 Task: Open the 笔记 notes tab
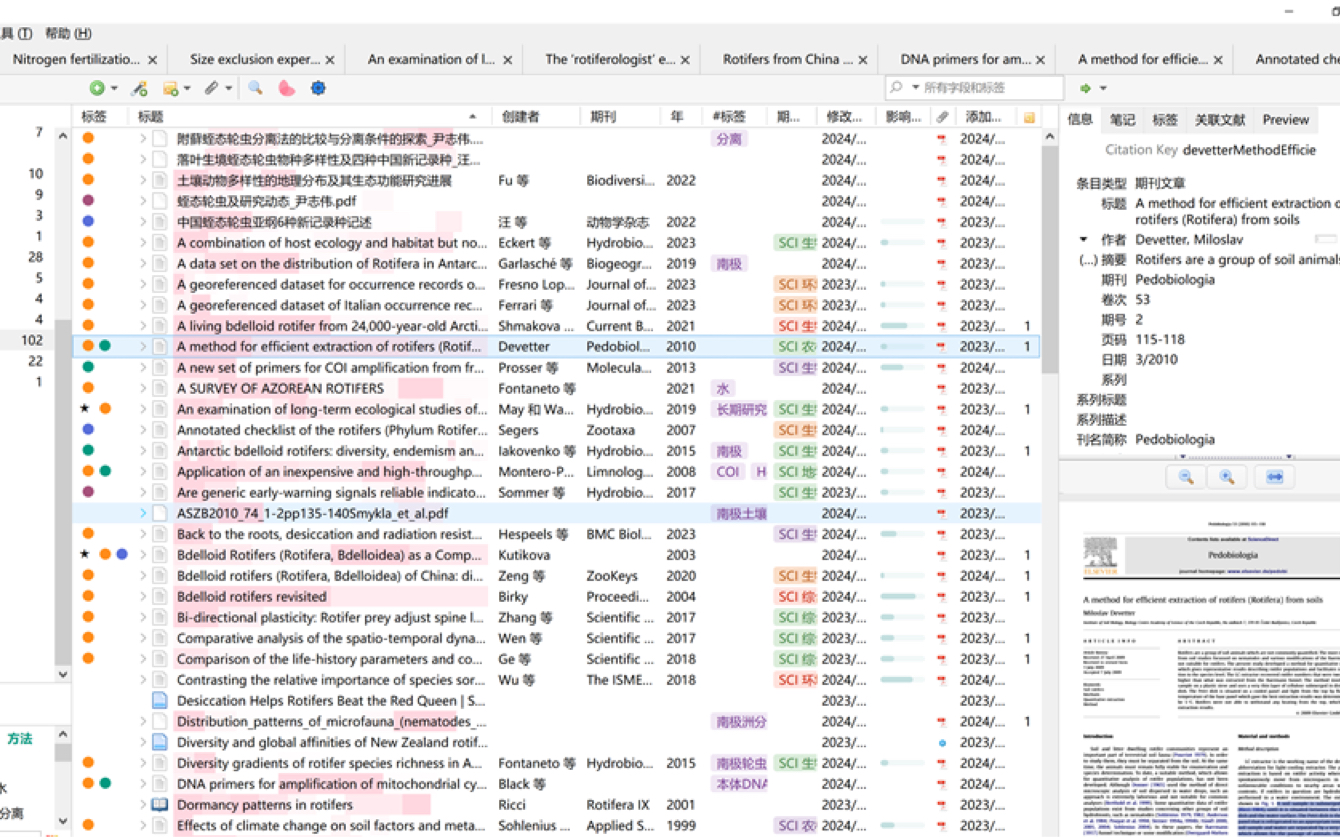(1122, 120)
